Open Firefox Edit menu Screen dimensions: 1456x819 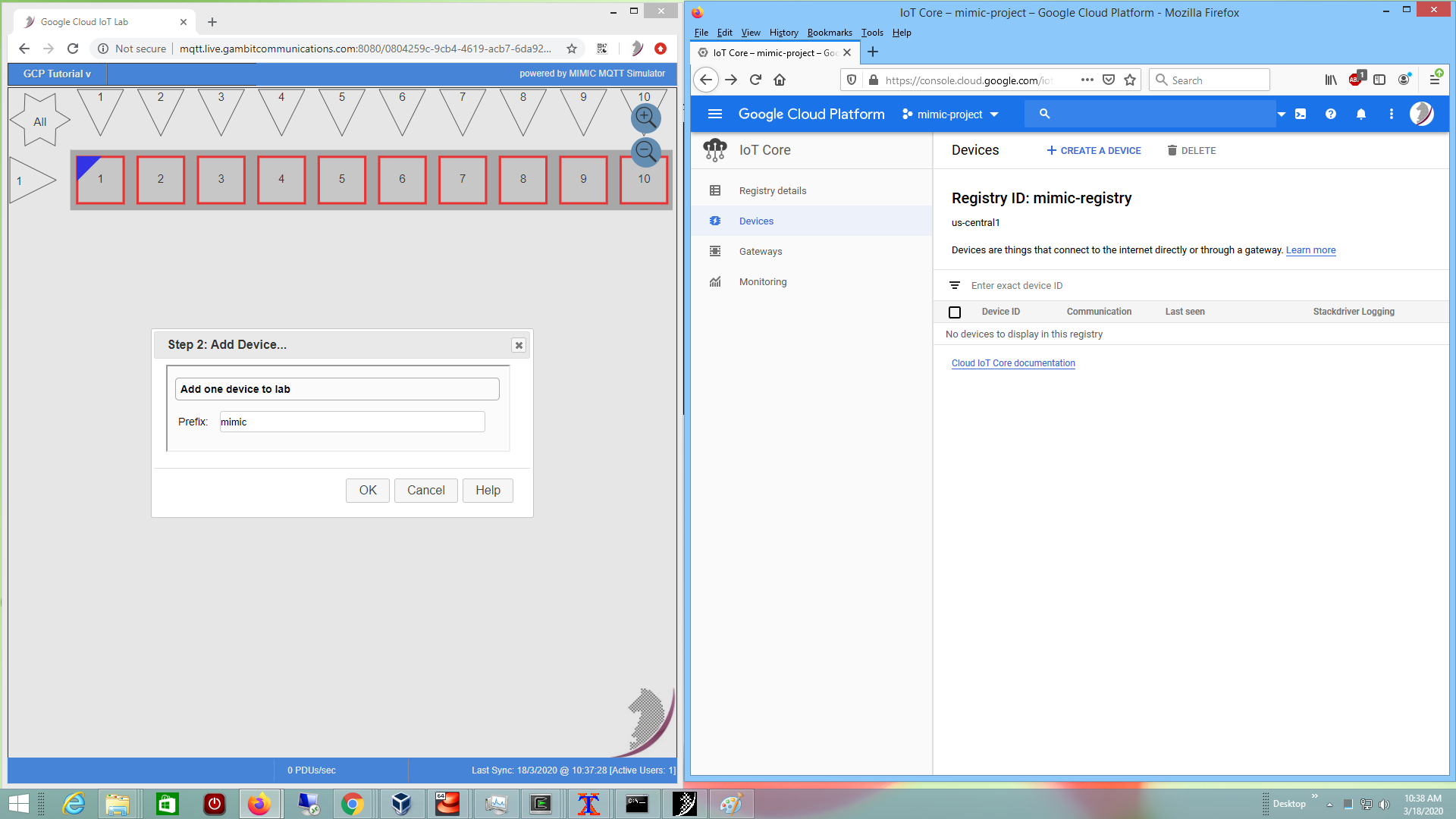tap(724, 33)
